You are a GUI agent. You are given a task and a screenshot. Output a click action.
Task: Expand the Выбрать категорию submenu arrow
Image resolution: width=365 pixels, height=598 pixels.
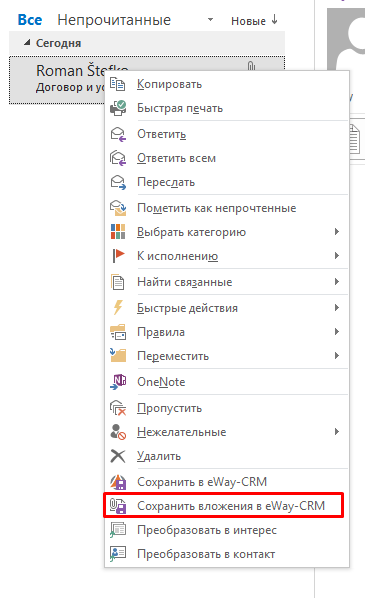[337, 231]
